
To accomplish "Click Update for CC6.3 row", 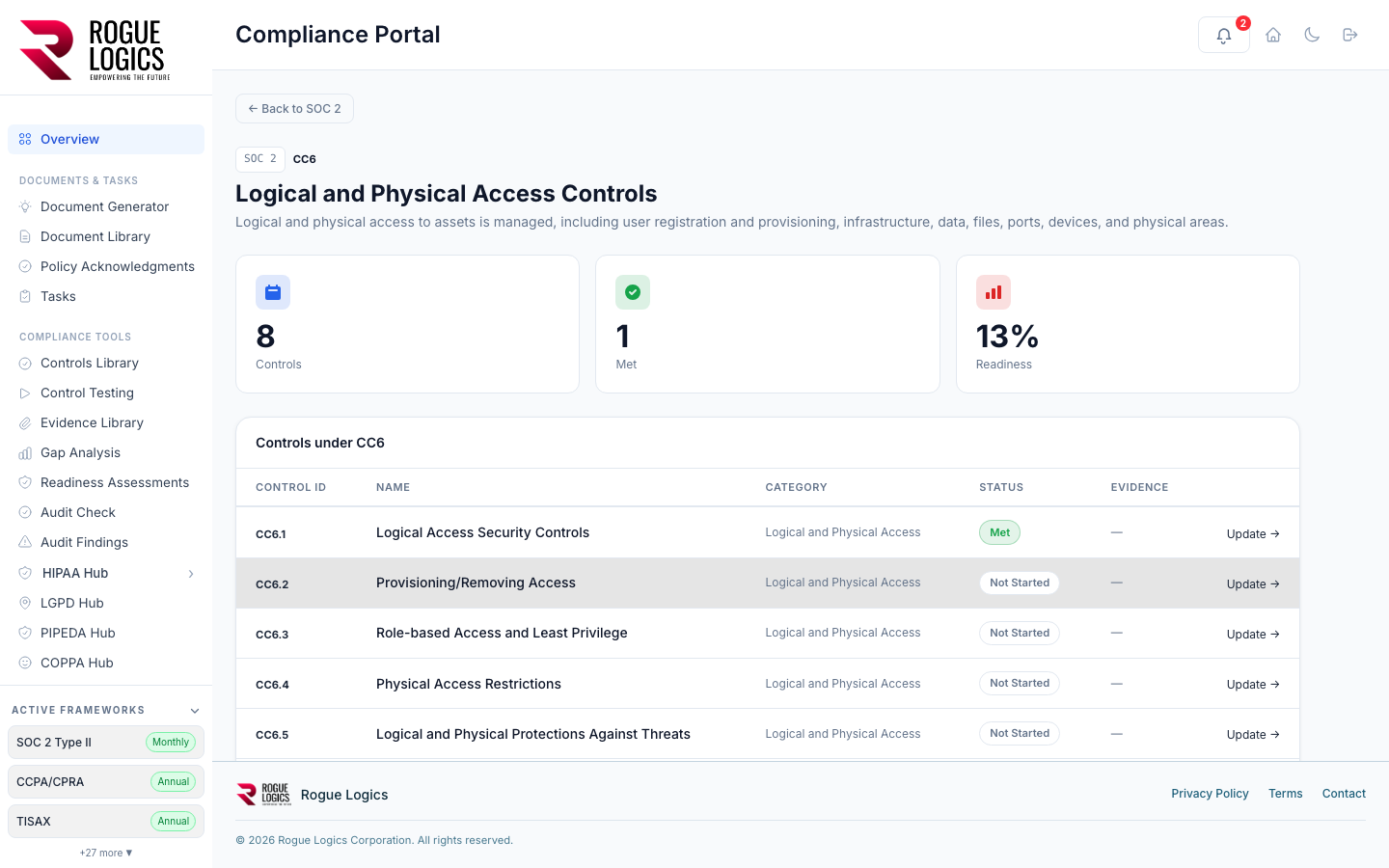I will coord(1253,635).
